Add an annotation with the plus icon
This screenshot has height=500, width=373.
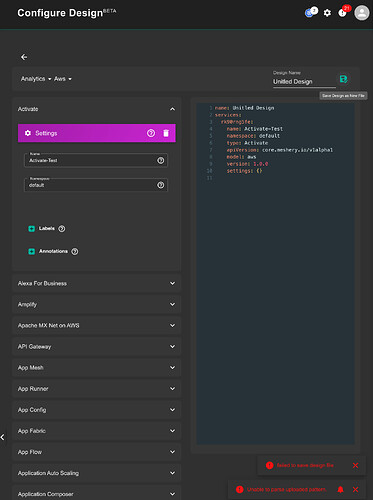[32, 251]
